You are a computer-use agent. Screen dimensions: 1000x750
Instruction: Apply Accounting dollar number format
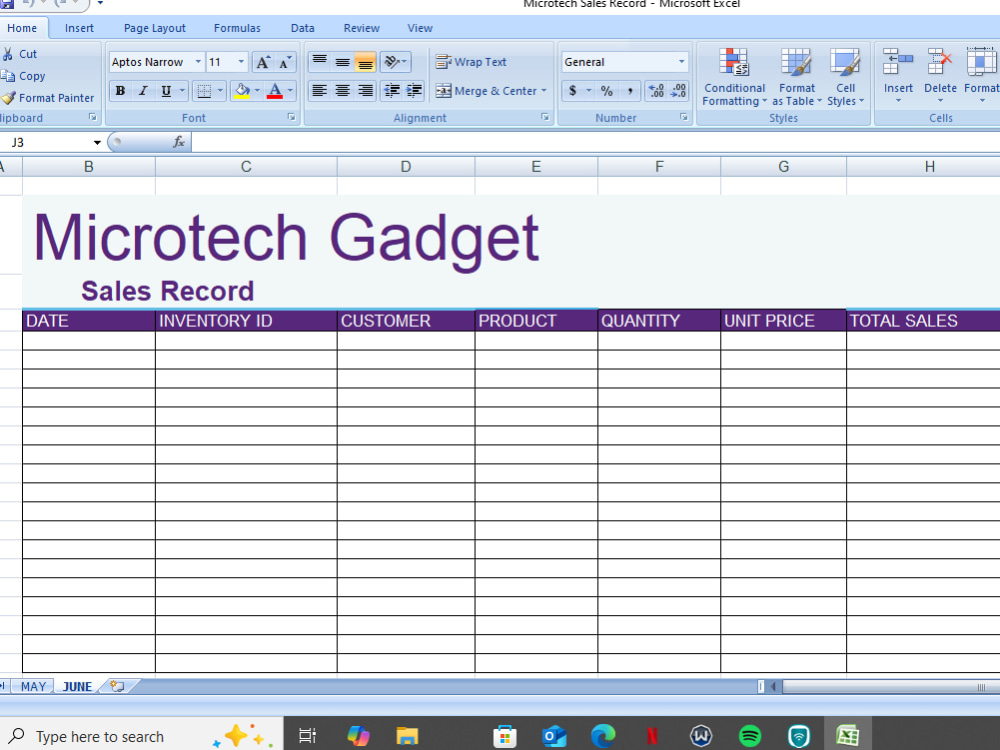[573, 91]
